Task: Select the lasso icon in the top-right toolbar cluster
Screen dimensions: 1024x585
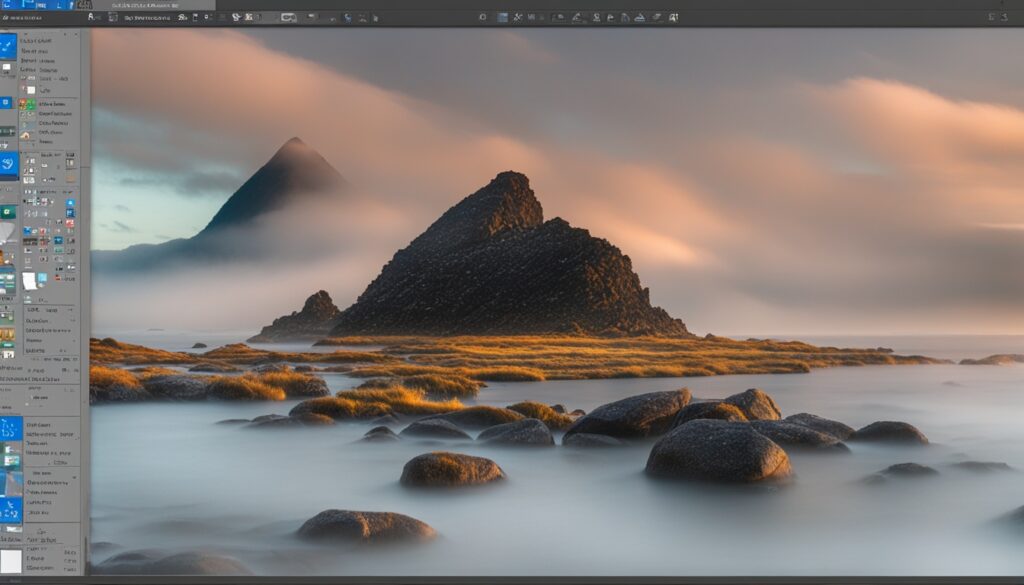Action: tap(519, 17)
